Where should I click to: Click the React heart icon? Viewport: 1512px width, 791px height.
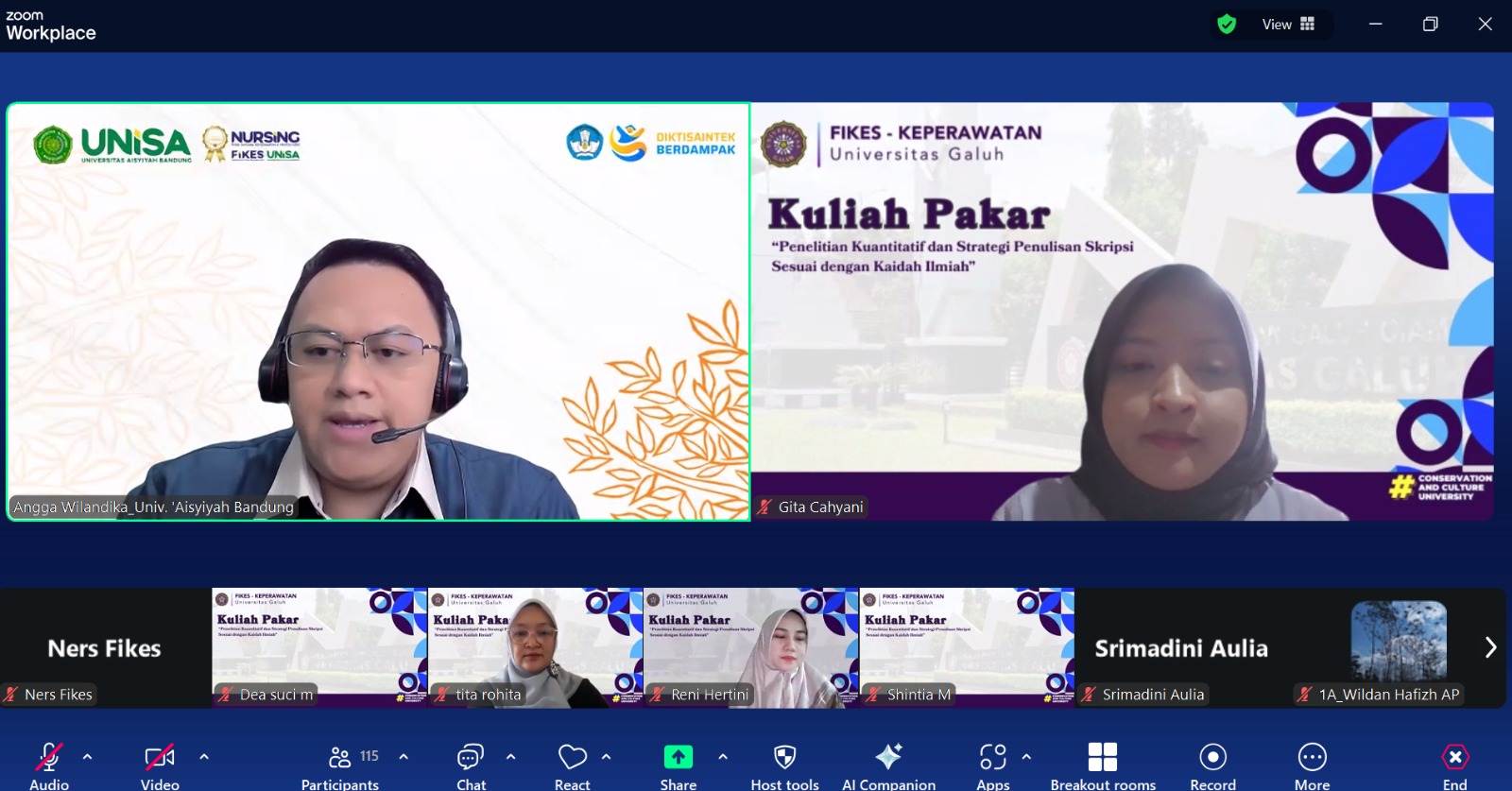[x=572, y=759]
